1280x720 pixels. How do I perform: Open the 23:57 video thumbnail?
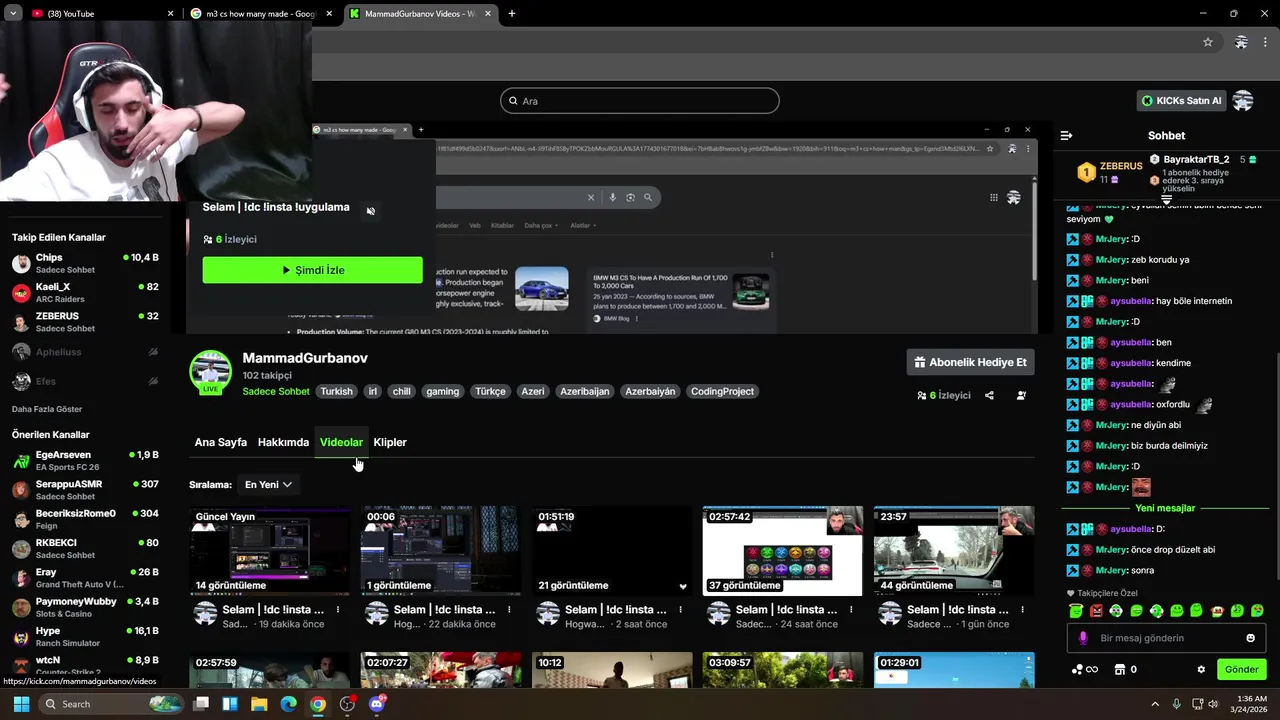(x=954, y=551)
